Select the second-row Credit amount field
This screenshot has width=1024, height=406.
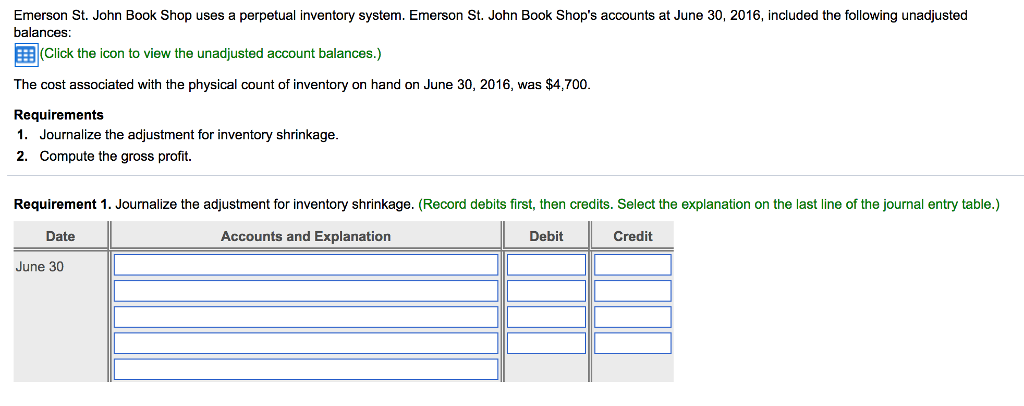point(632,291)
